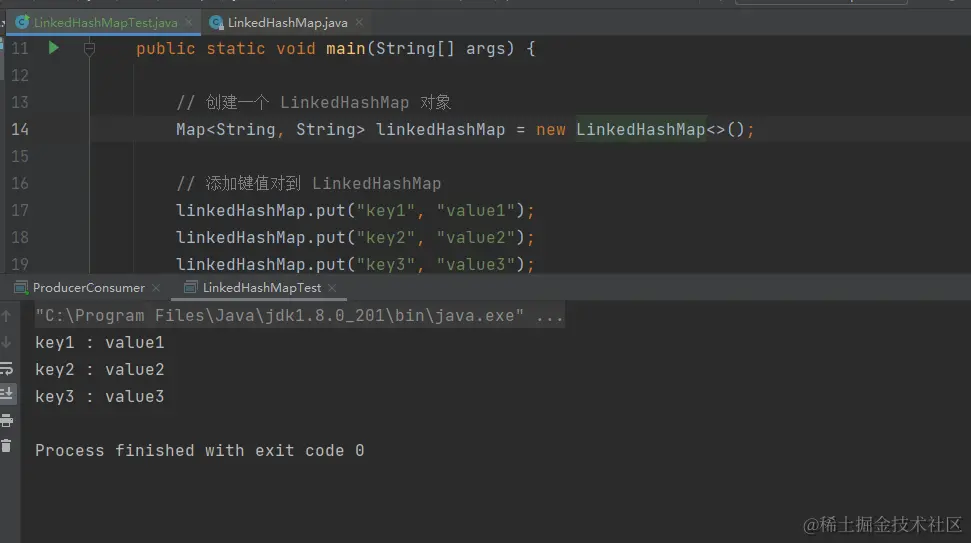971x543 pixels.
Task: Click comment '创建一个 LinkedHashMap 对象'
Action: (313, 102)
